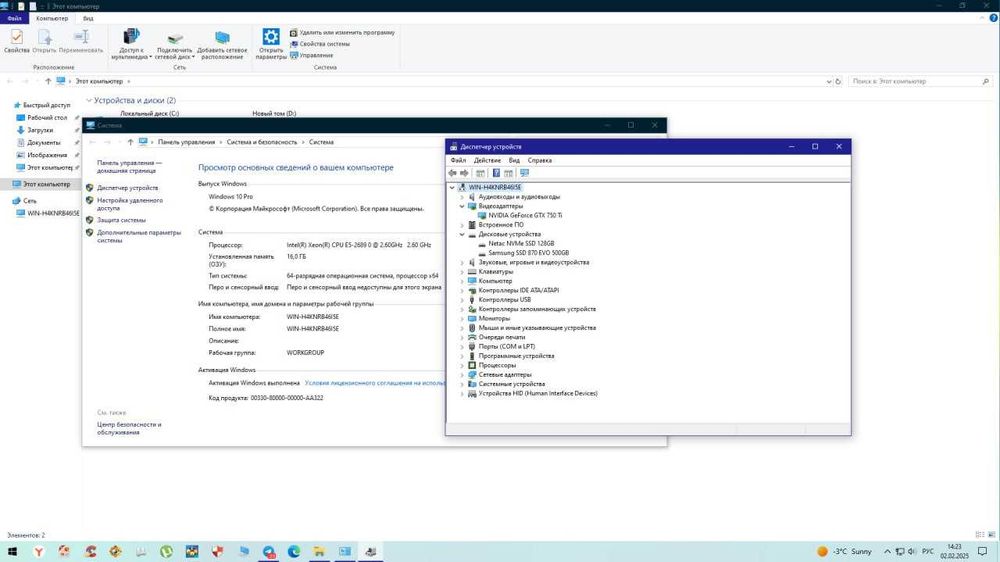Select the Netac NVMe SSD 128GB device
The image size is (1000, 562).
pos(521,244)
